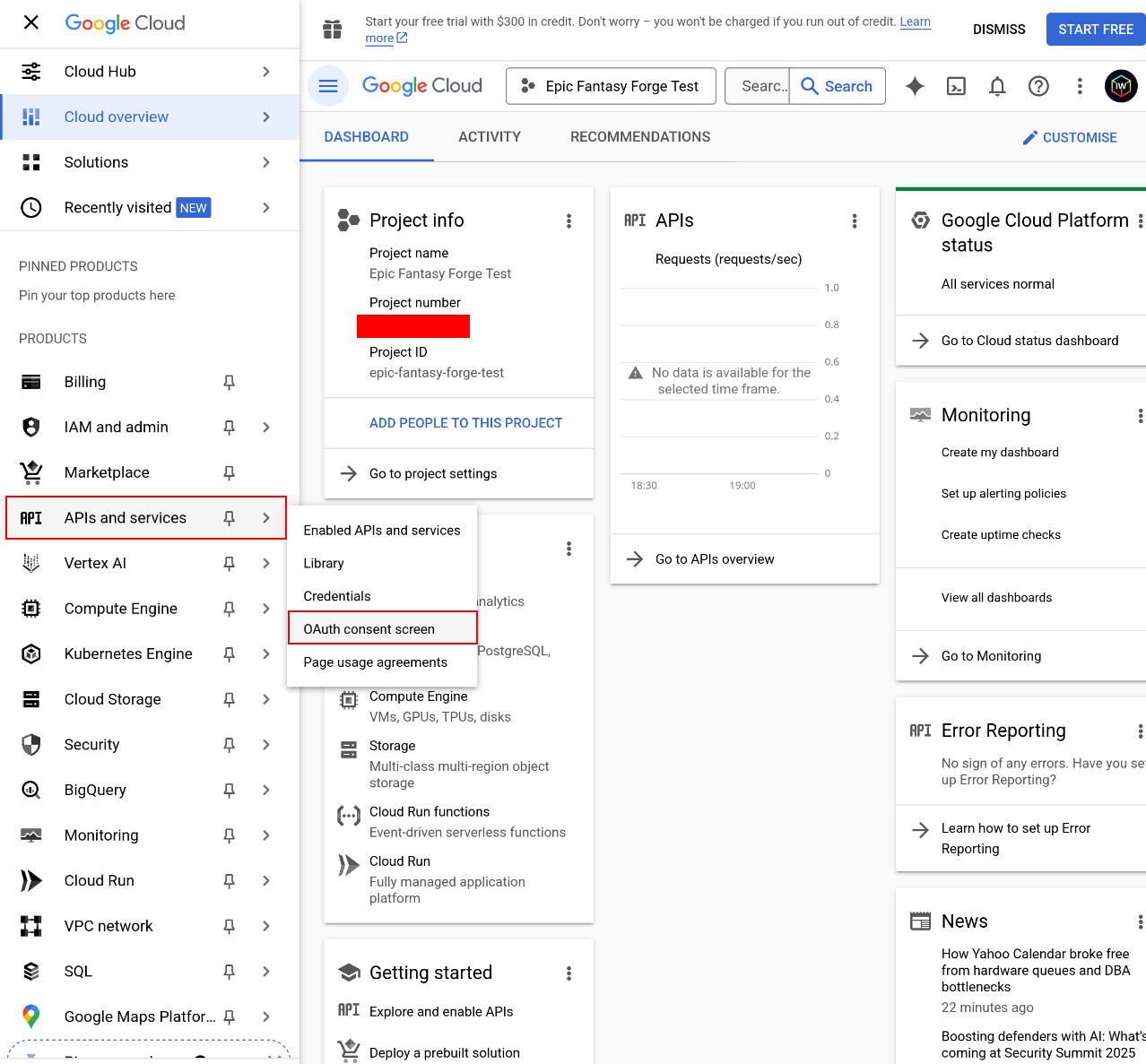Click ADD PEOPLE TO THIS PROJECT

click(x=465, y=422)
